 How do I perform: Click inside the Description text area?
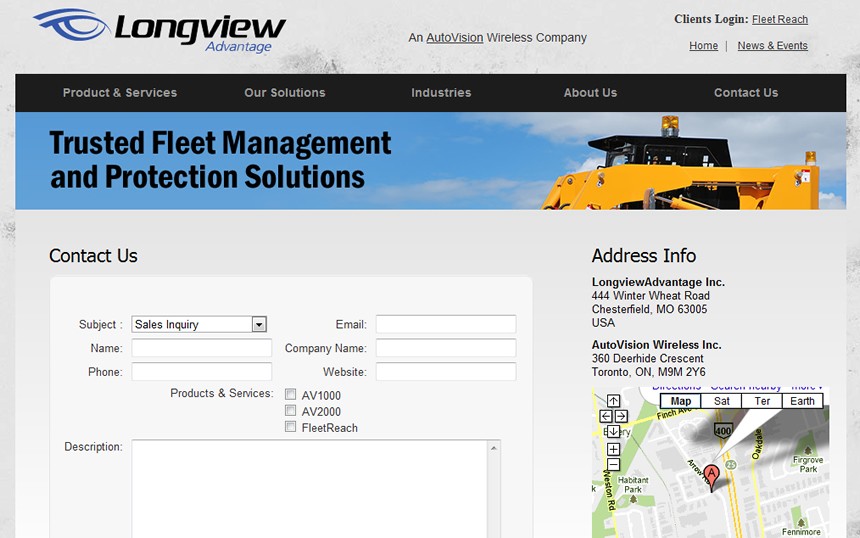click(309, 489)
